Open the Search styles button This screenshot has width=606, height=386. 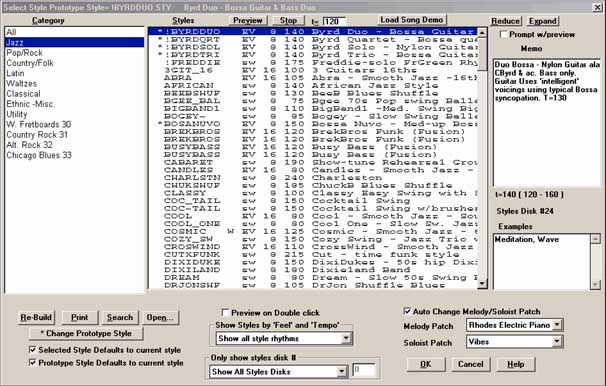[120, 318]
